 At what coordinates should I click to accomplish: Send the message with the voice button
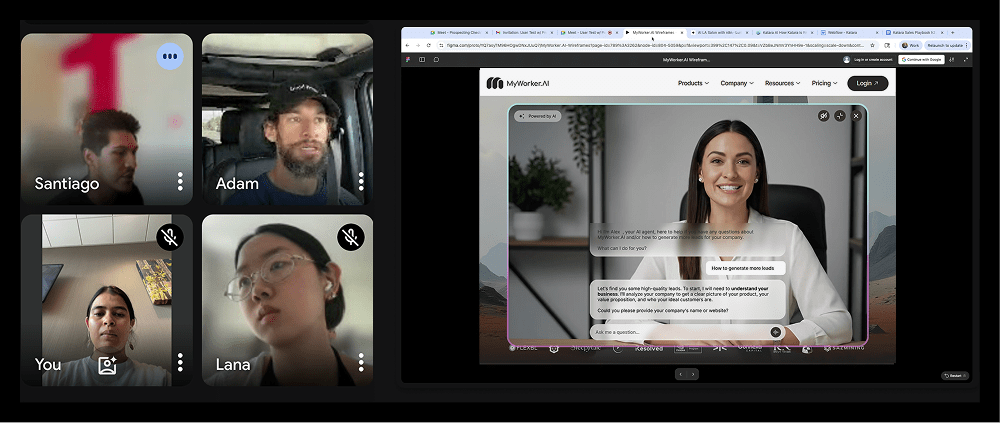point(775,332)
